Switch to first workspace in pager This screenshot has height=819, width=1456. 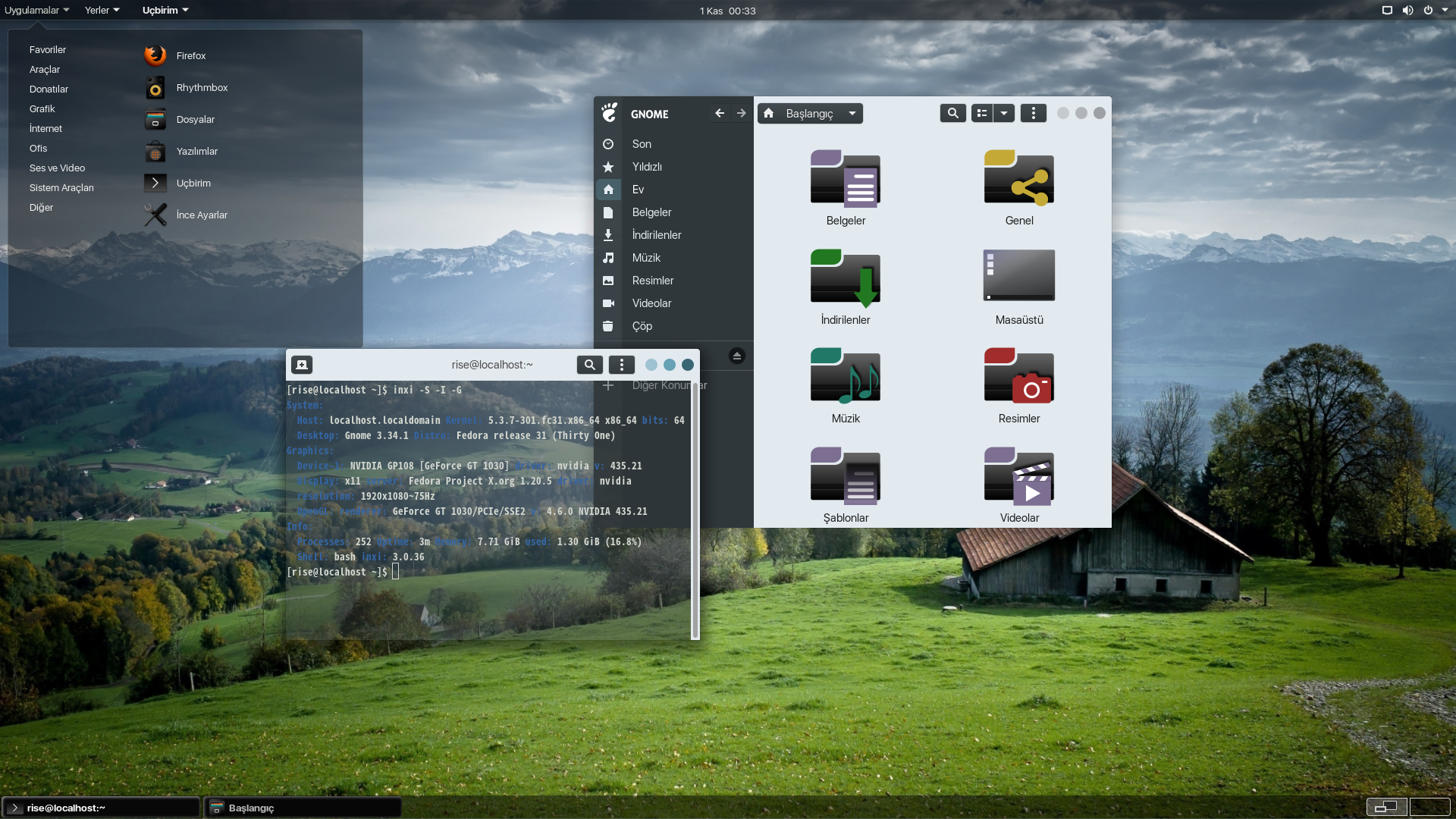1387,807
